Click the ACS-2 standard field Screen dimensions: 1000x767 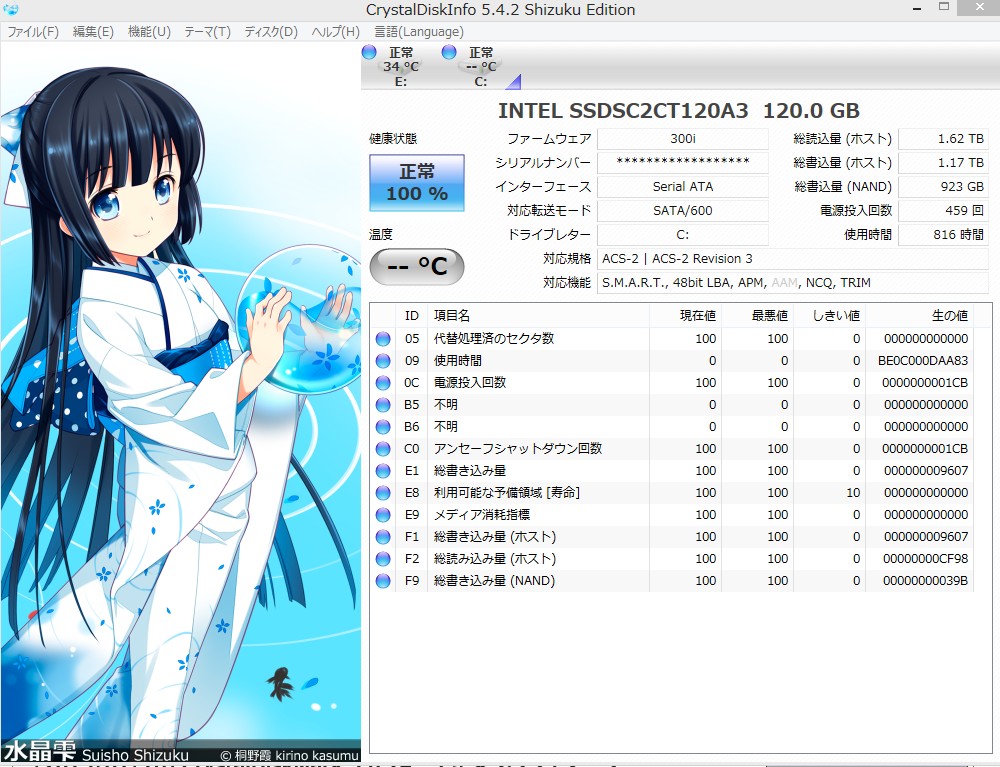point(793,258)
